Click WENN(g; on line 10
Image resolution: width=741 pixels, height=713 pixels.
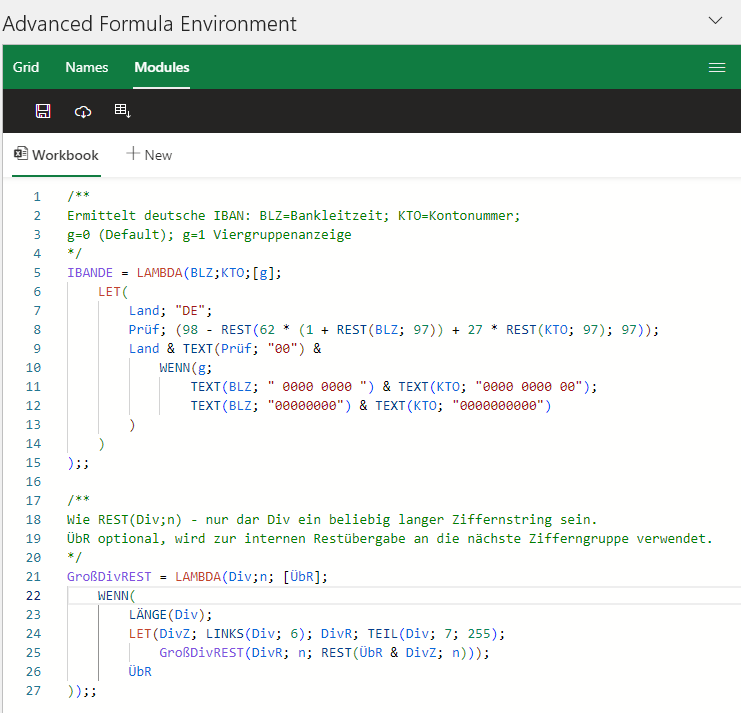185,368
